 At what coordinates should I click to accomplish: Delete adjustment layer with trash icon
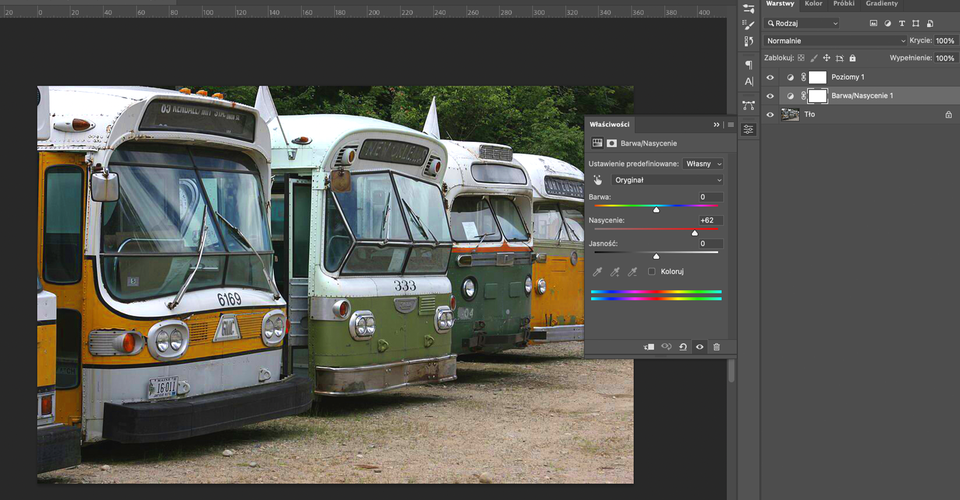[716, 347]
